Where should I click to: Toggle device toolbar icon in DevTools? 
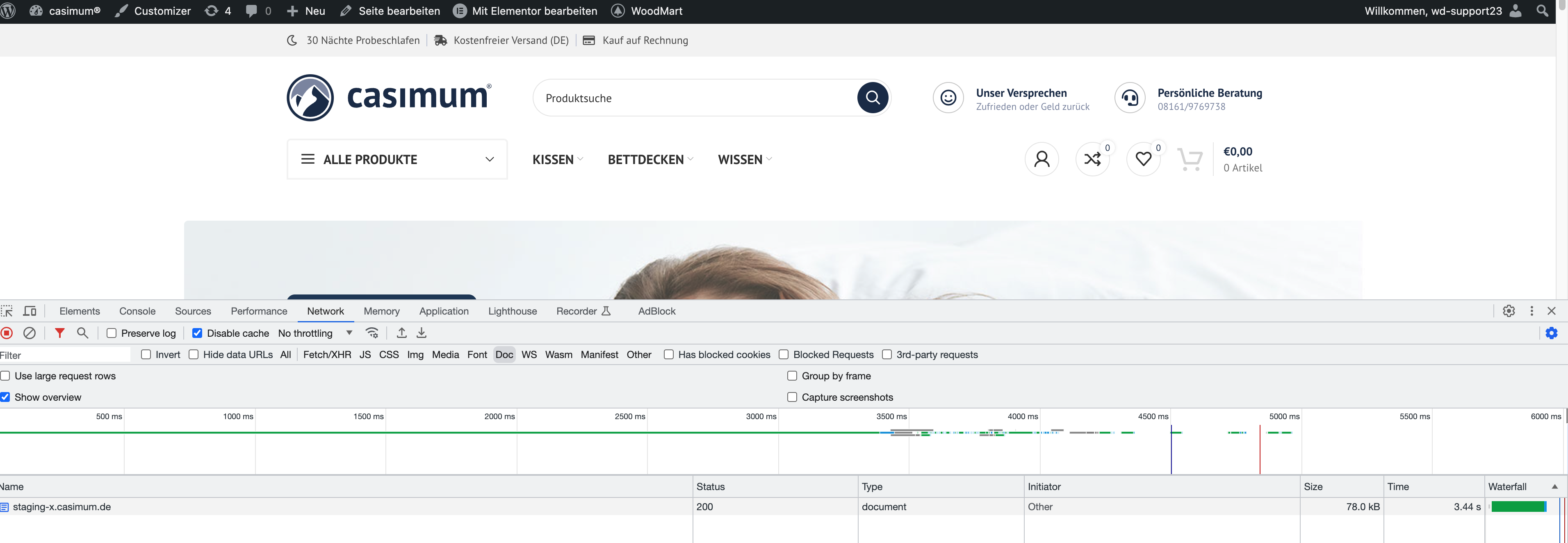click(x=30, y=311)
